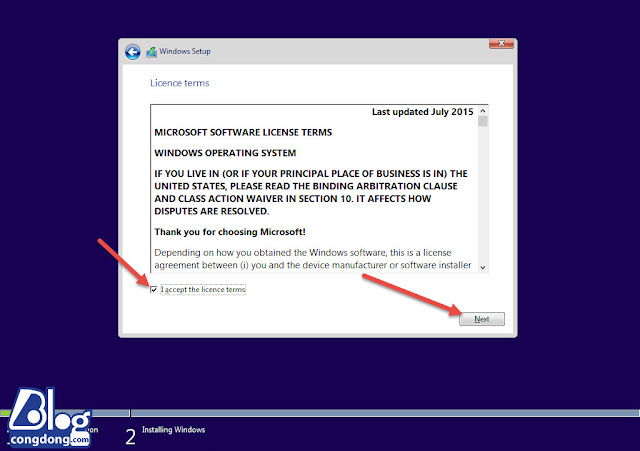640x451 pixels.
Task: Click the 'Licence terms' heading
Action: [x=180, y=83]
